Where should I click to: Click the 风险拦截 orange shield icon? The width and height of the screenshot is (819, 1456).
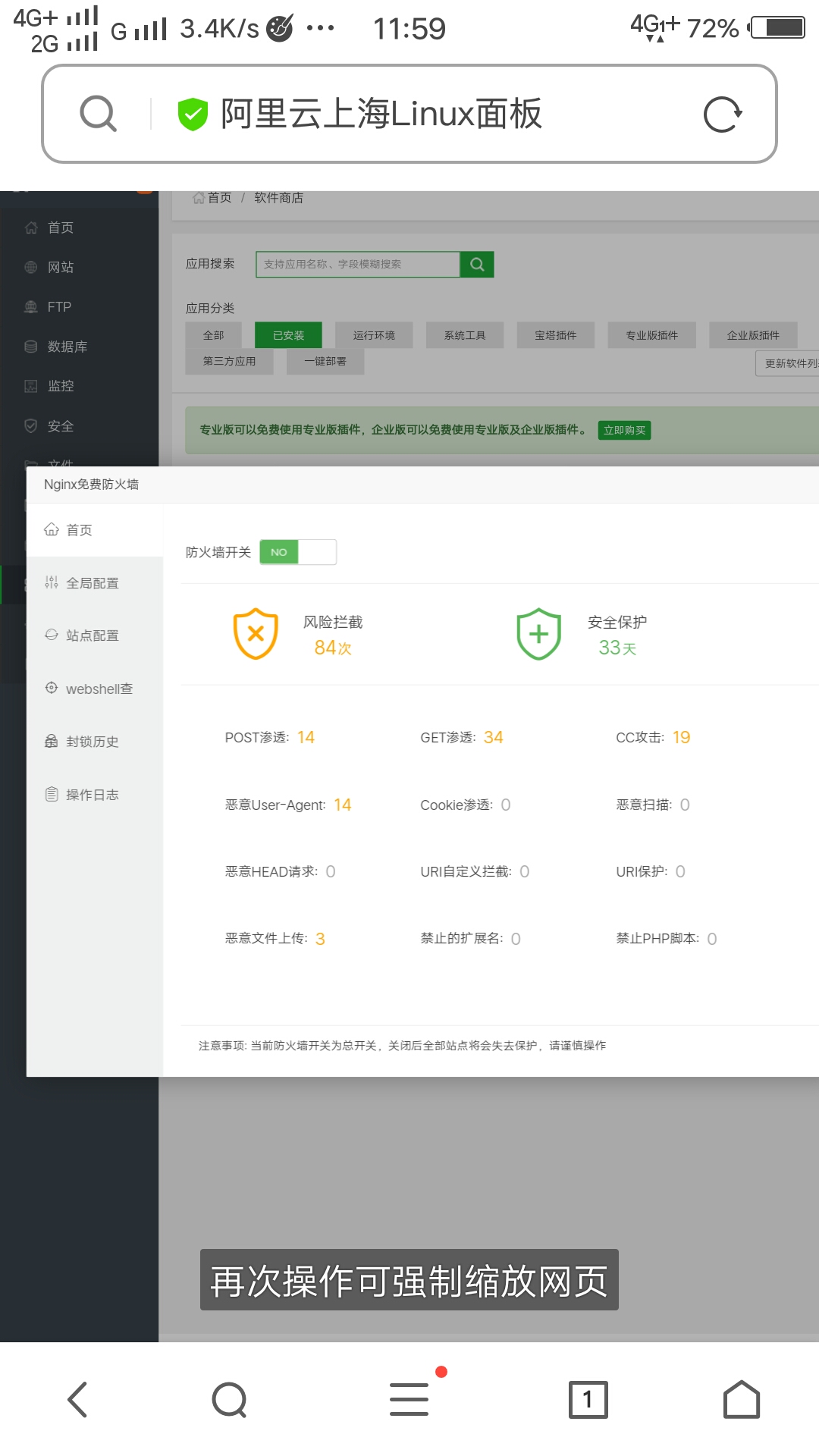click(x=256, y=634)
